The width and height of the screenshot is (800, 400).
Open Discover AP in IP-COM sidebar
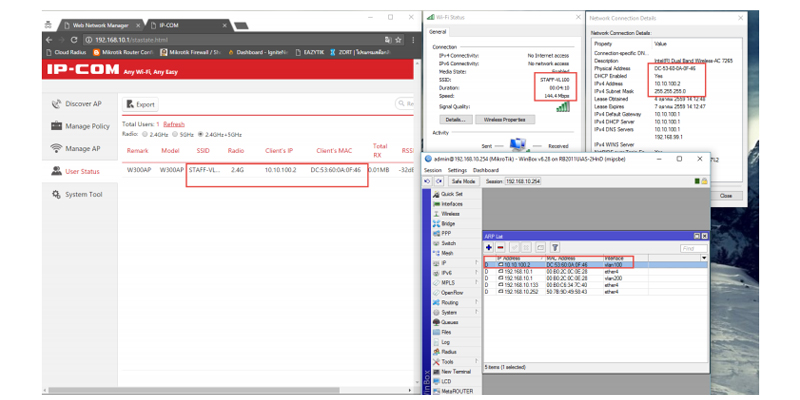click(78, 104)
